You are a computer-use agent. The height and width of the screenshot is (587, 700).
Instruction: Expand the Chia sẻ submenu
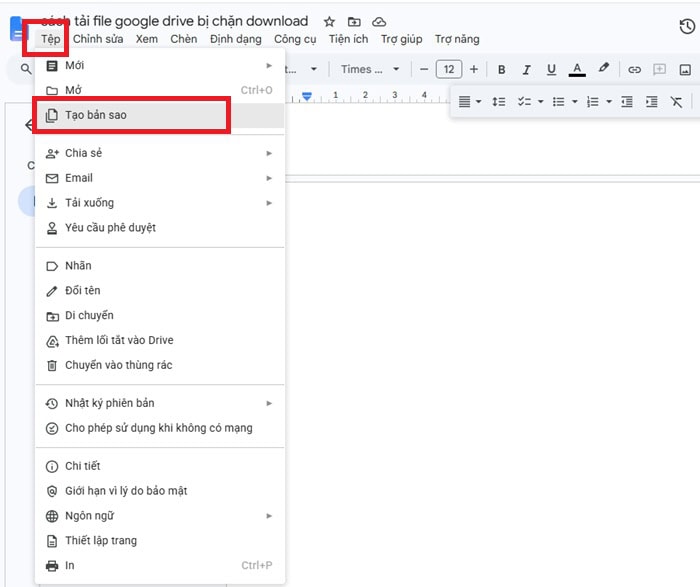coord(159,153)
